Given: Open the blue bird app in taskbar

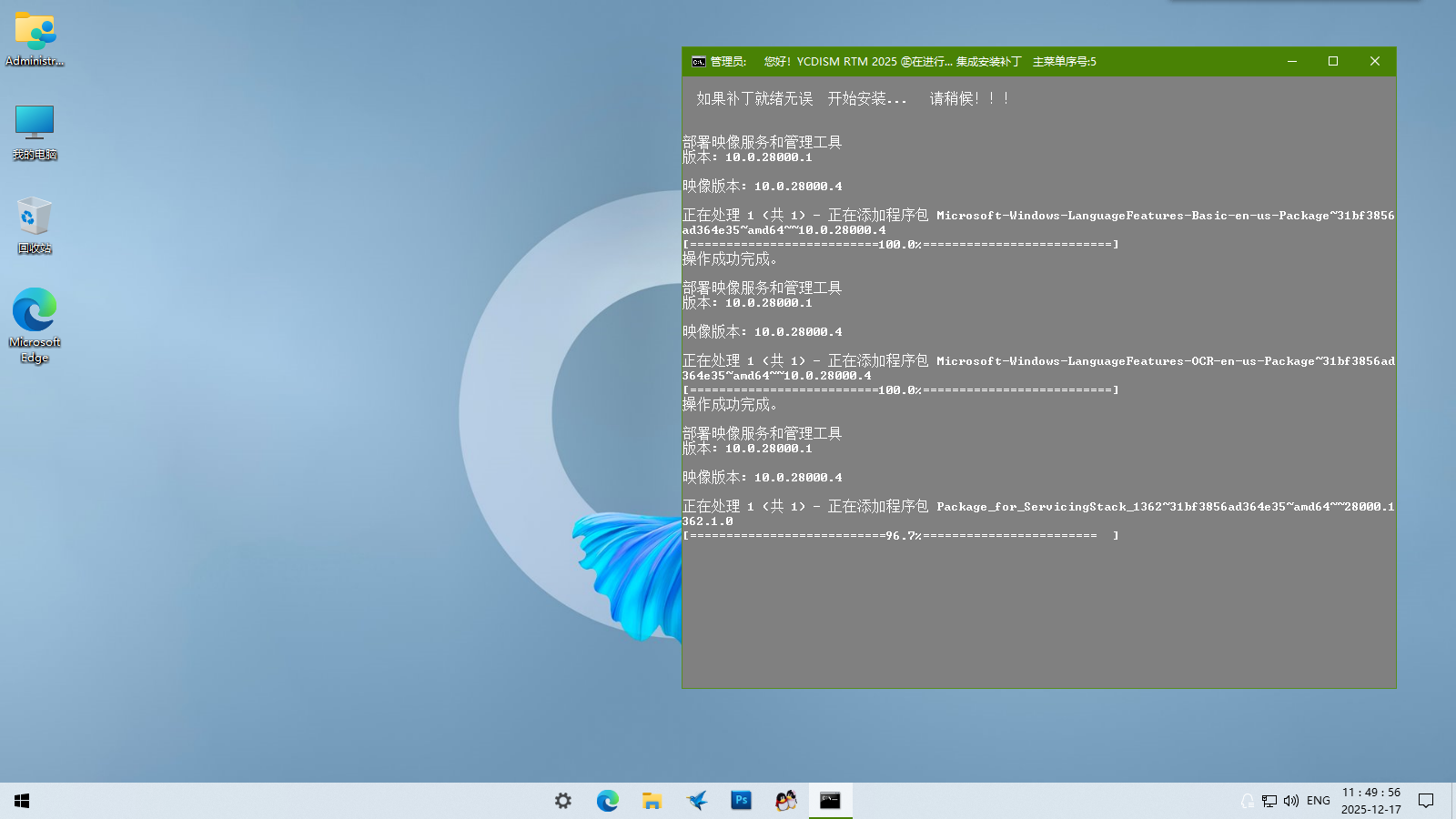Looking at the screenshot, I should pyautogui.click(x=697, y=801).
